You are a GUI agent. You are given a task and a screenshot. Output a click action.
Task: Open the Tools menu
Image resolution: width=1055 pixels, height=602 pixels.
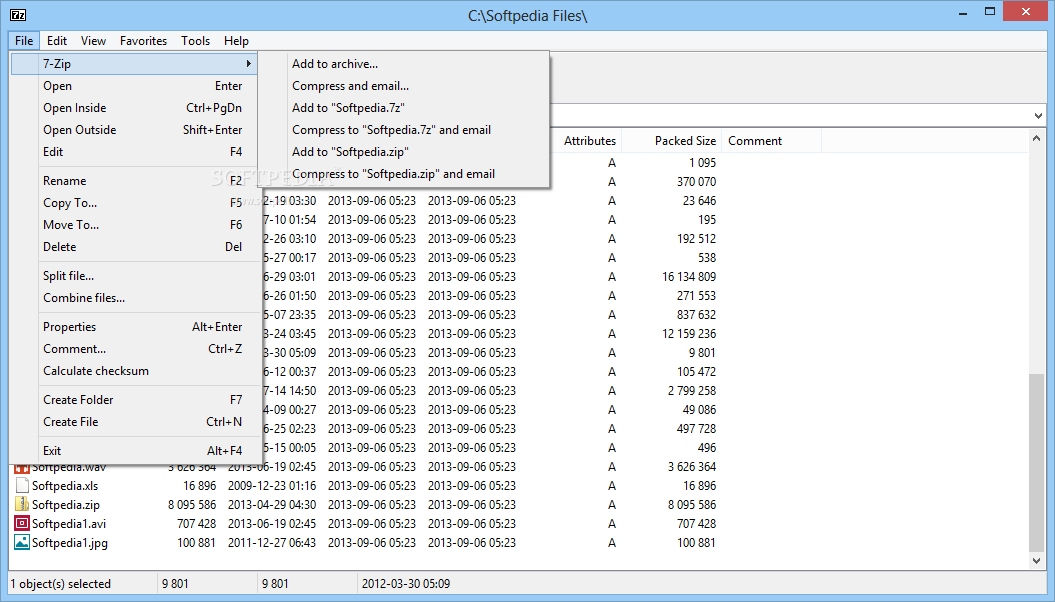(195, 40)
